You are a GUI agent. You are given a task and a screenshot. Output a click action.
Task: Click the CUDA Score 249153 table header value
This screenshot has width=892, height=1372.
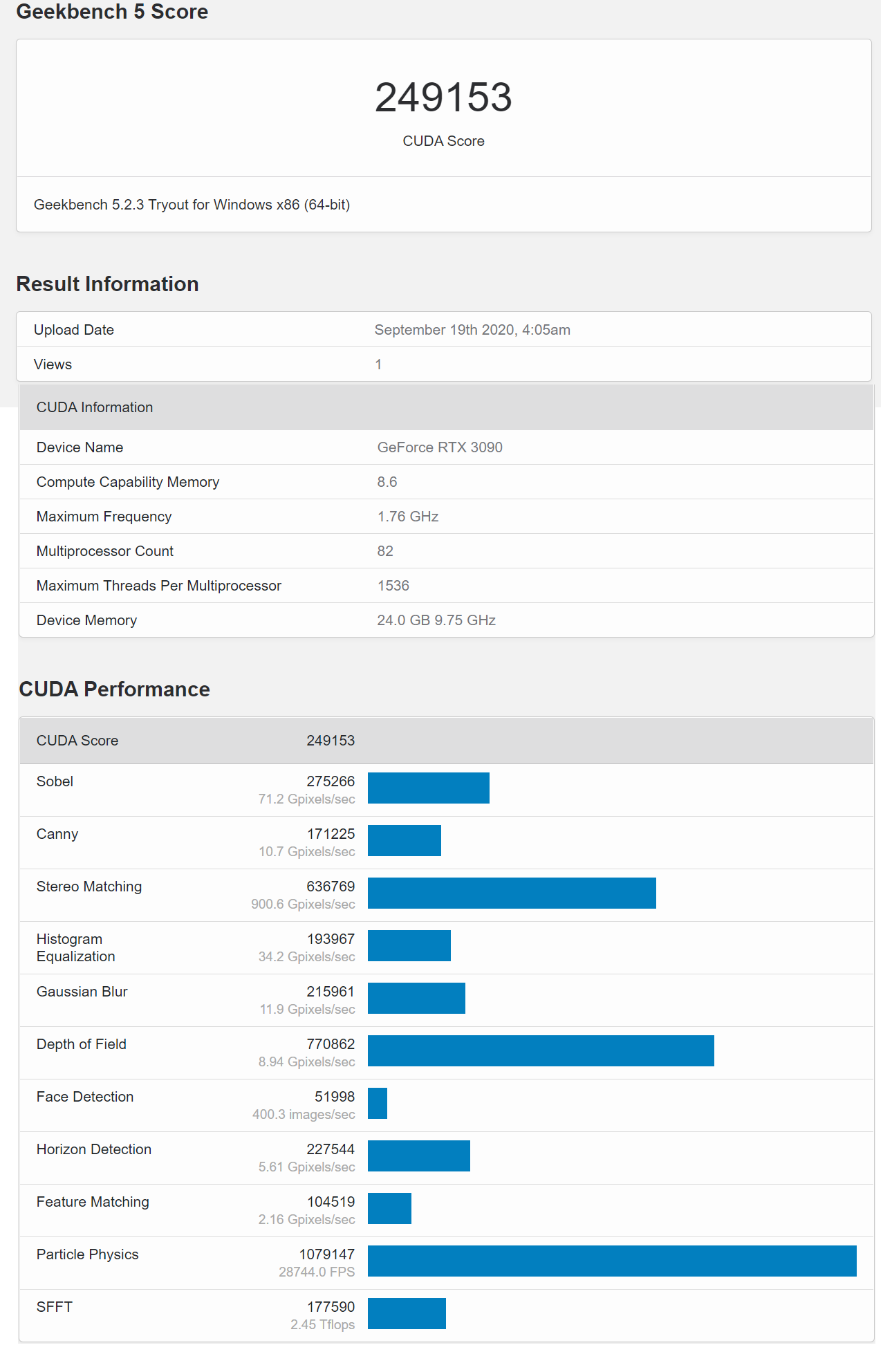[x=331, y=741]
